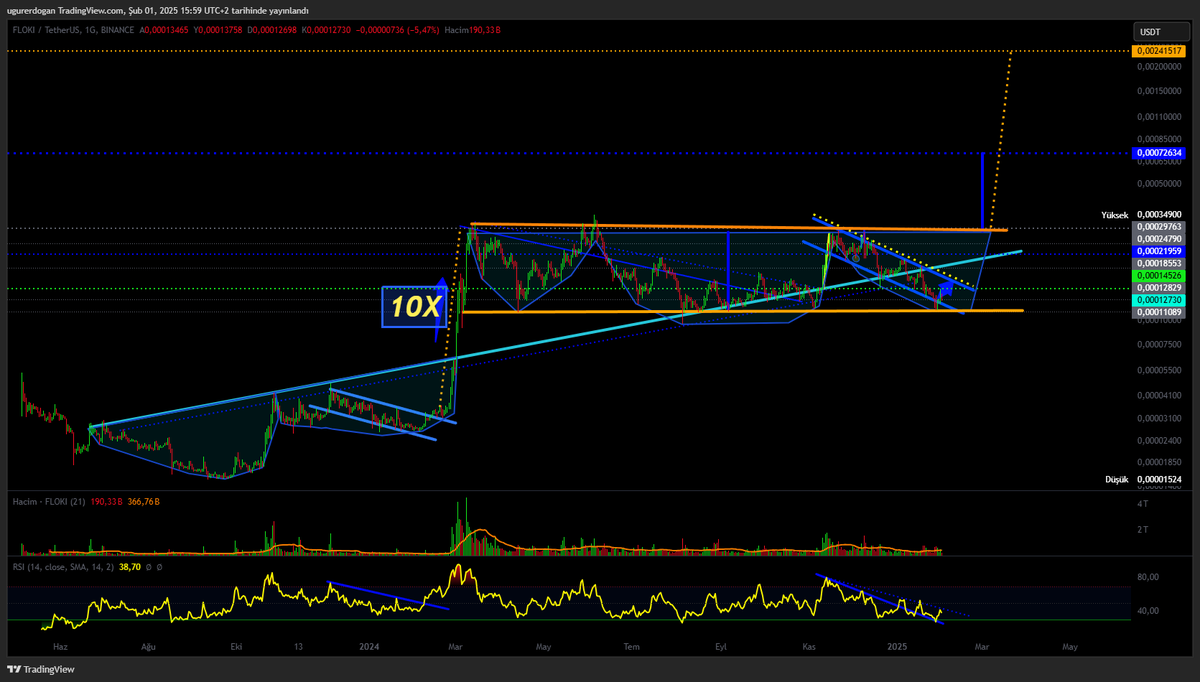Click the blue price label 0,00072634
Screen dimensions: 1200x682
point(1157,153)
